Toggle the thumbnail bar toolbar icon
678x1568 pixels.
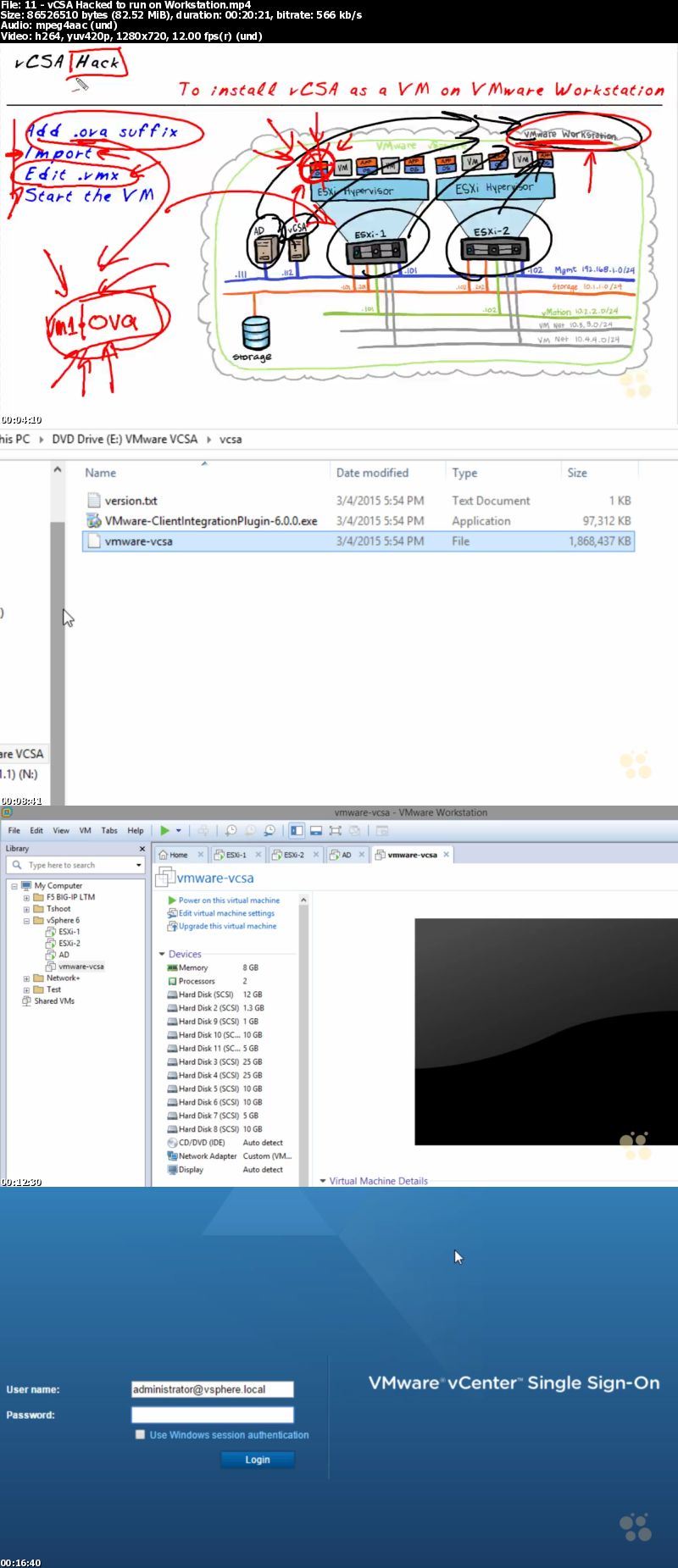tap(316, 830)
